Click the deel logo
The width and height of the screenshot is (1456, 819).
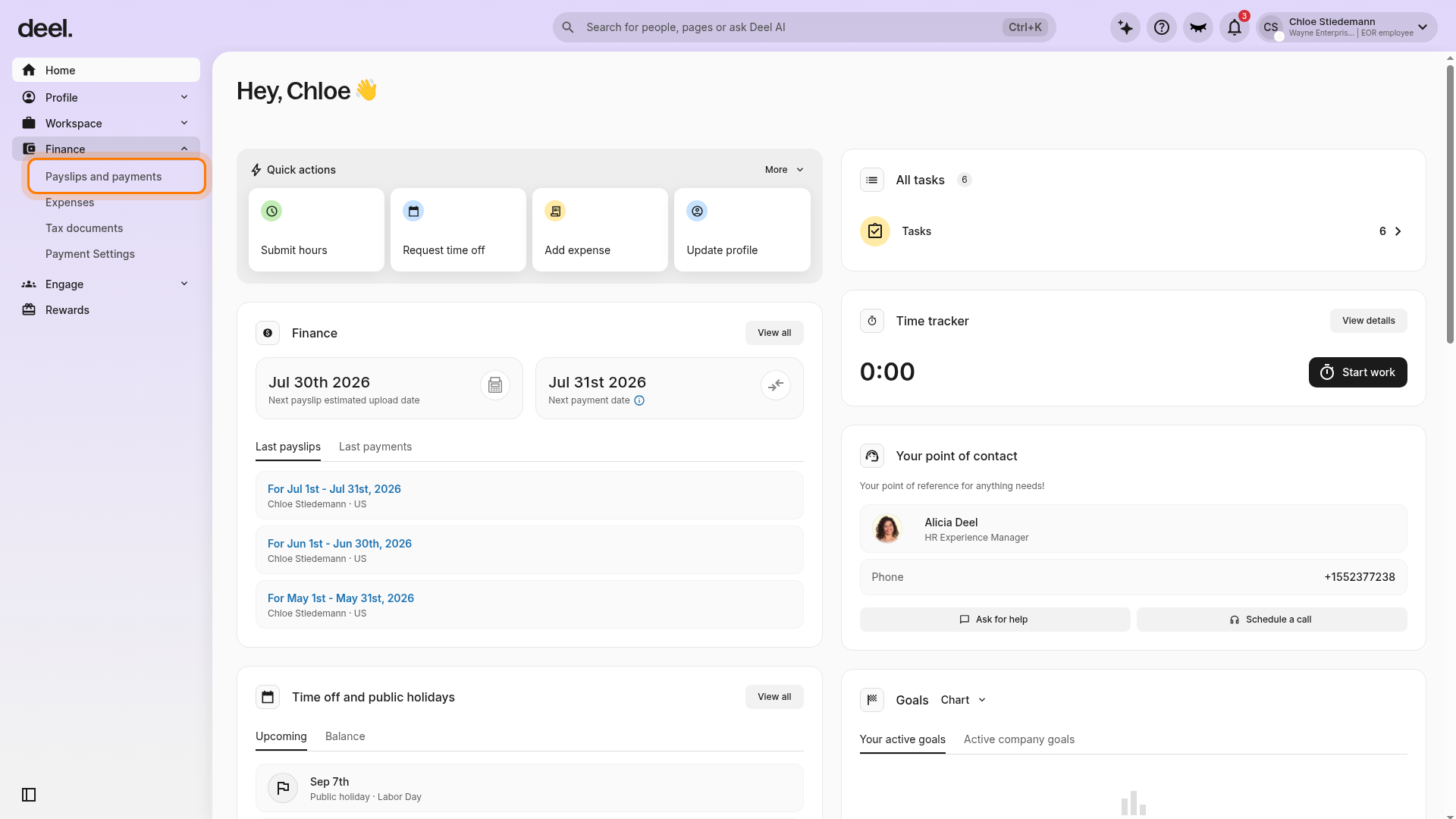click(45, 29)
